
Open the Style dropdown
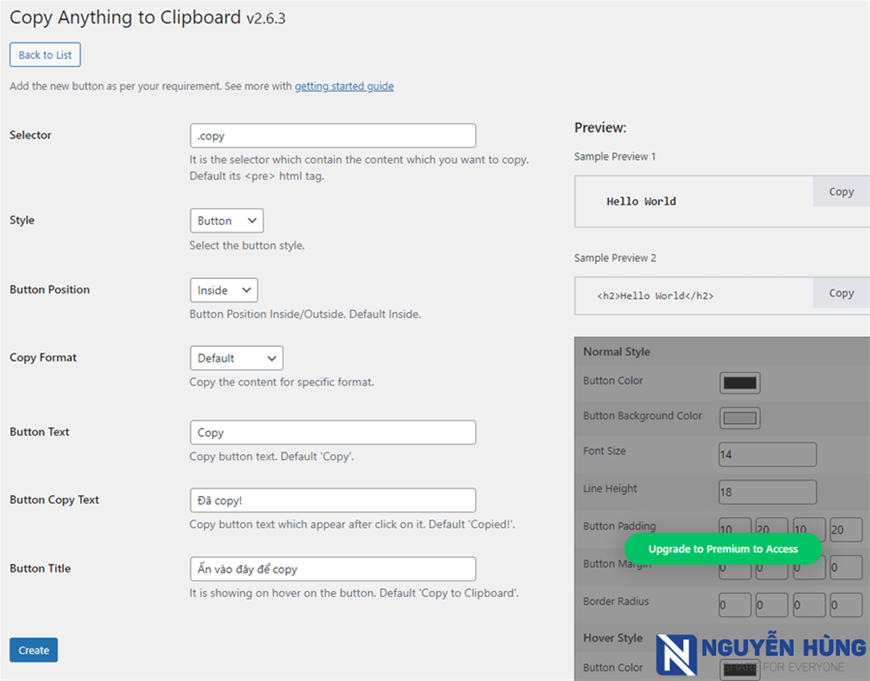pos(226,221)
